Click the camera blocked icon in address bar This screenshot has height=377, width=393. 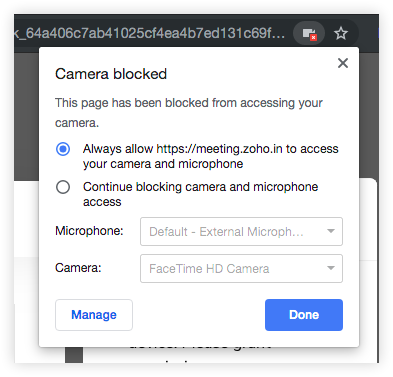pos(309,33)
